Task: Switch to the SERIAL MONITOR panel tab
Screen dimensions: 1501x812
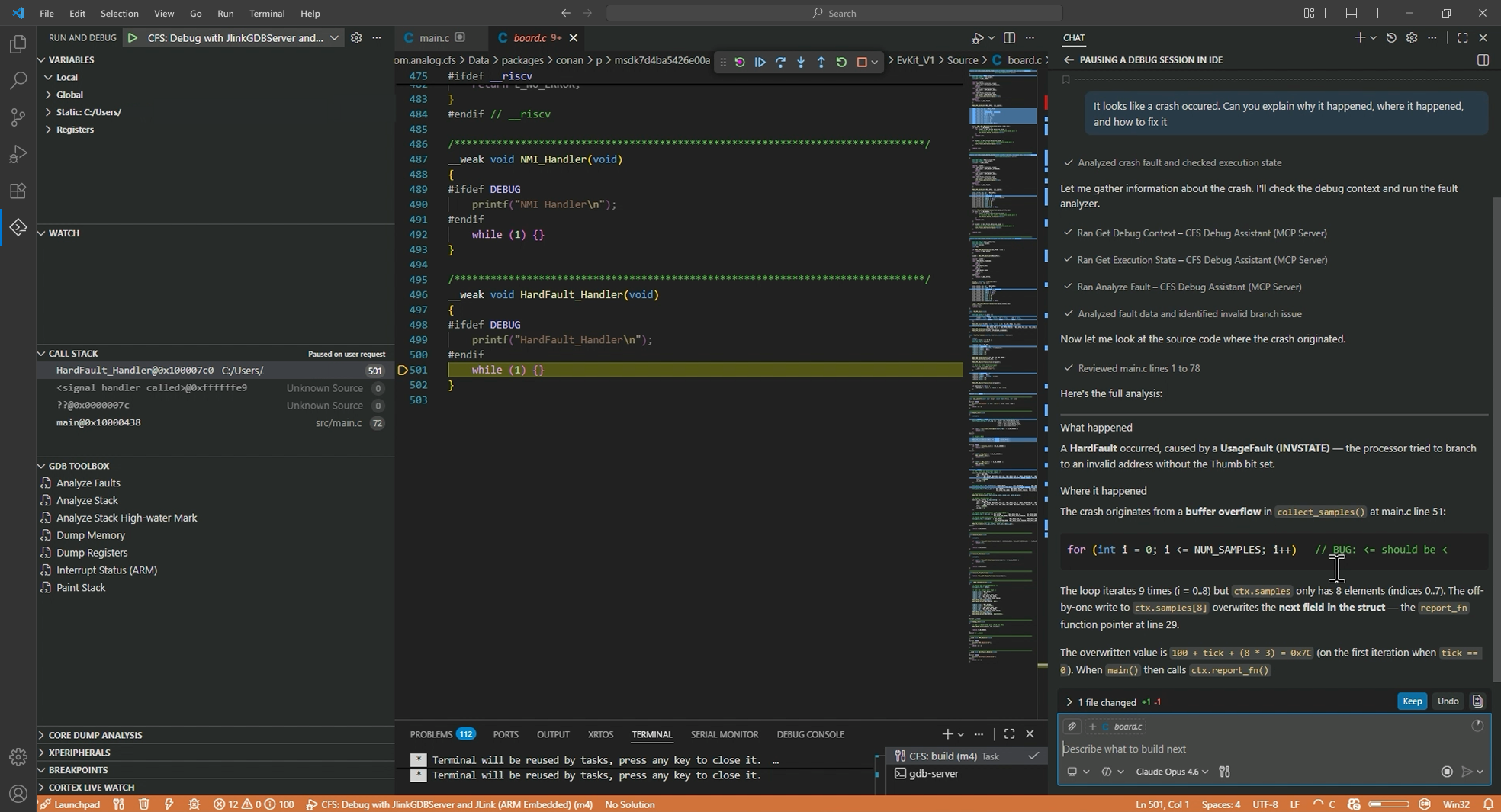Action: click(724, 734)
